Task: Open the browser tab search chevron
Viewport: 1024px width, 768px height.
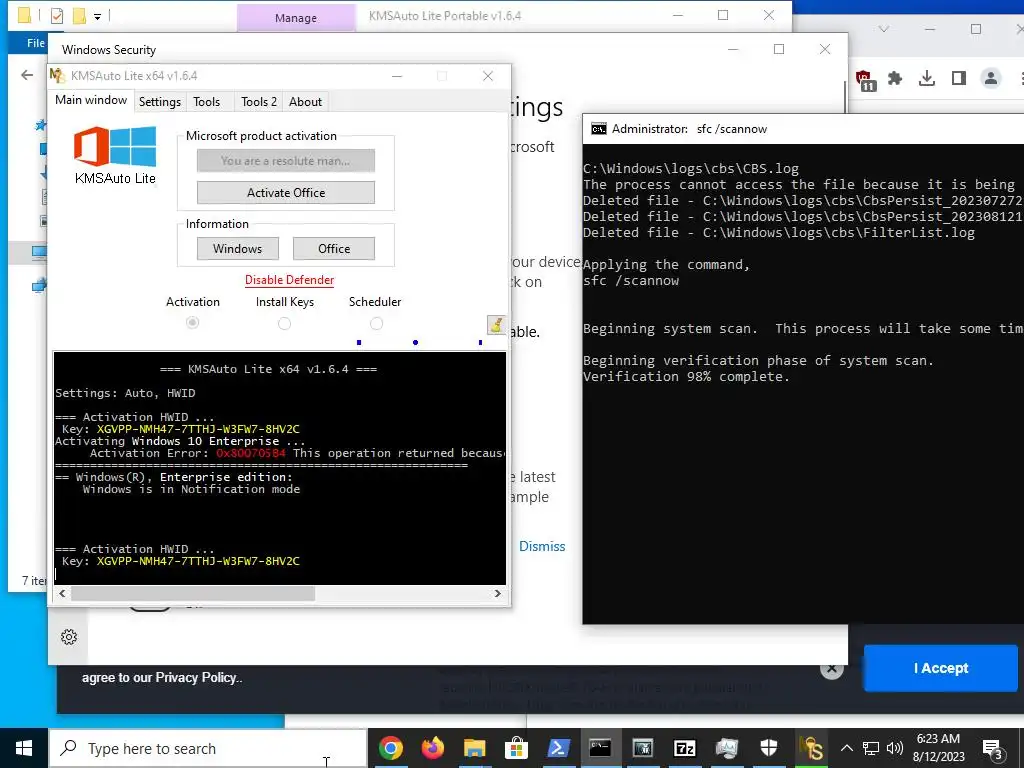Action: point(884,29)
